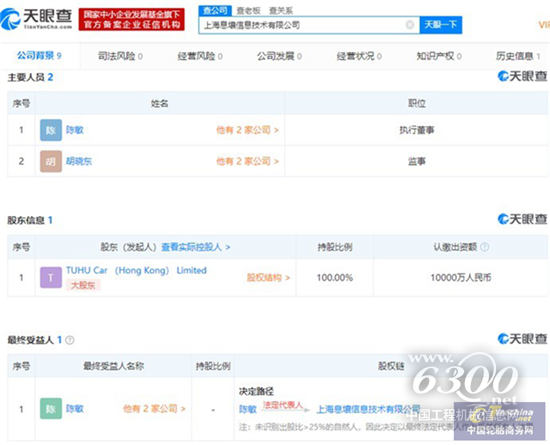
Task: Click 胡晓东 avatar icon
Action: click(51, 161)
